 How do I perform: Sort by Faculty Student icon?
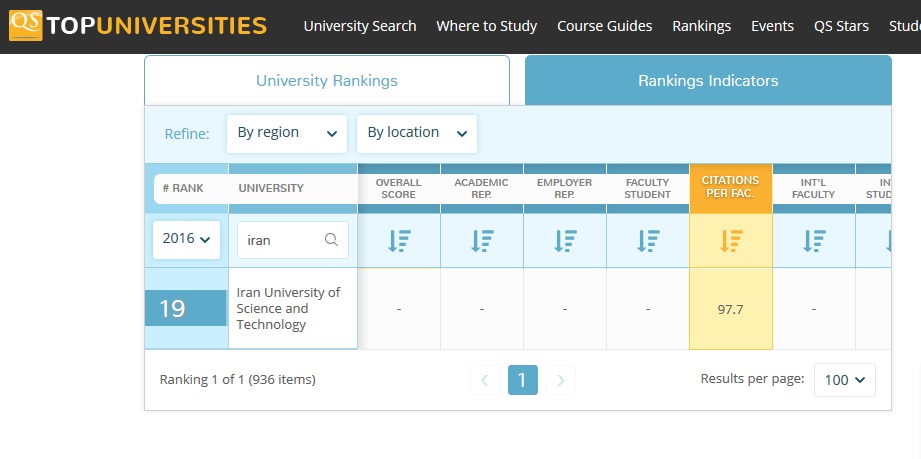(648, 240)
